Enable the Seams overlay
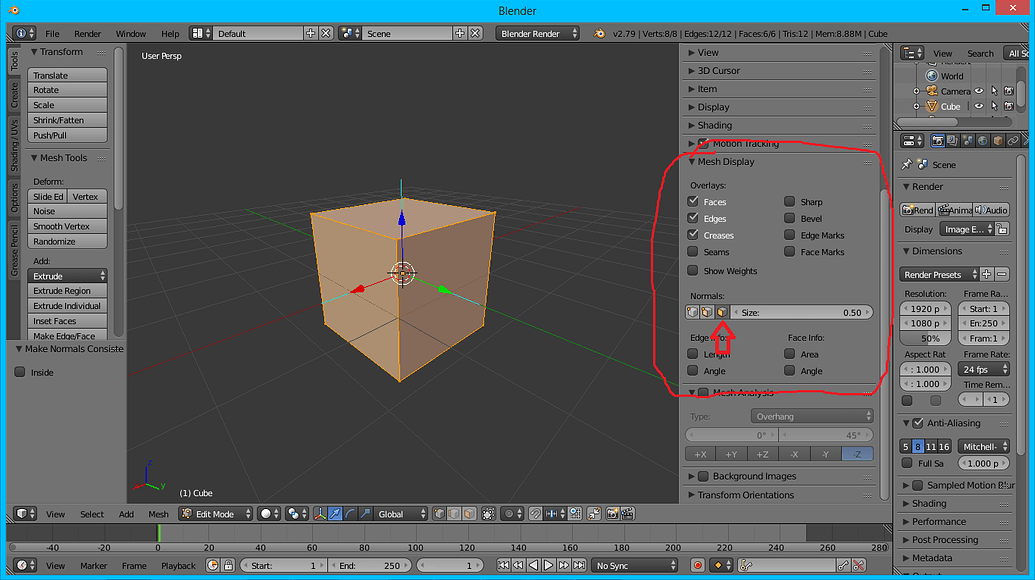Screen dimensions: 1035x580 click(x=692, y=251)
